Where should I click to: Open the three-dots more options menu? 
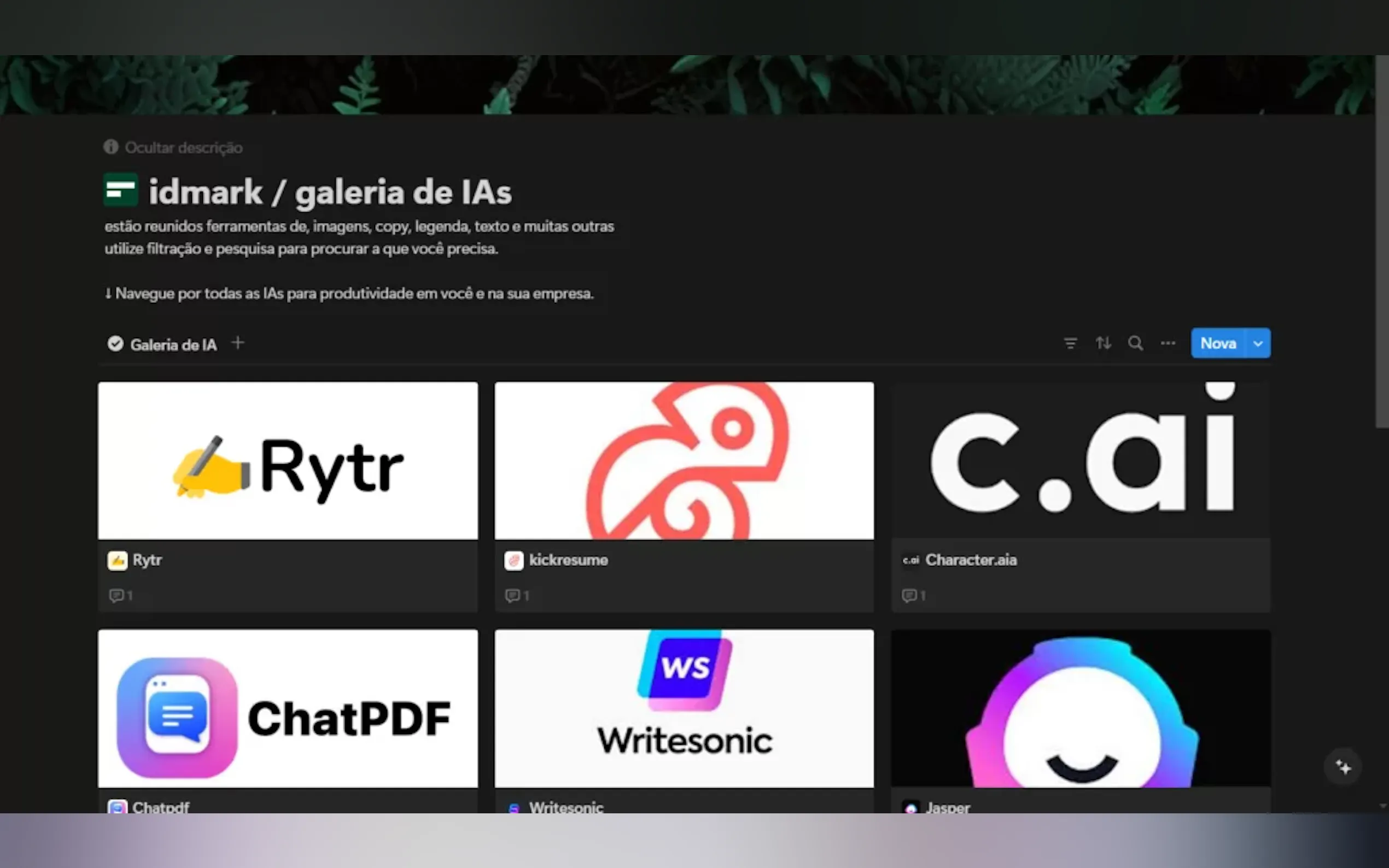(1168, 343)
